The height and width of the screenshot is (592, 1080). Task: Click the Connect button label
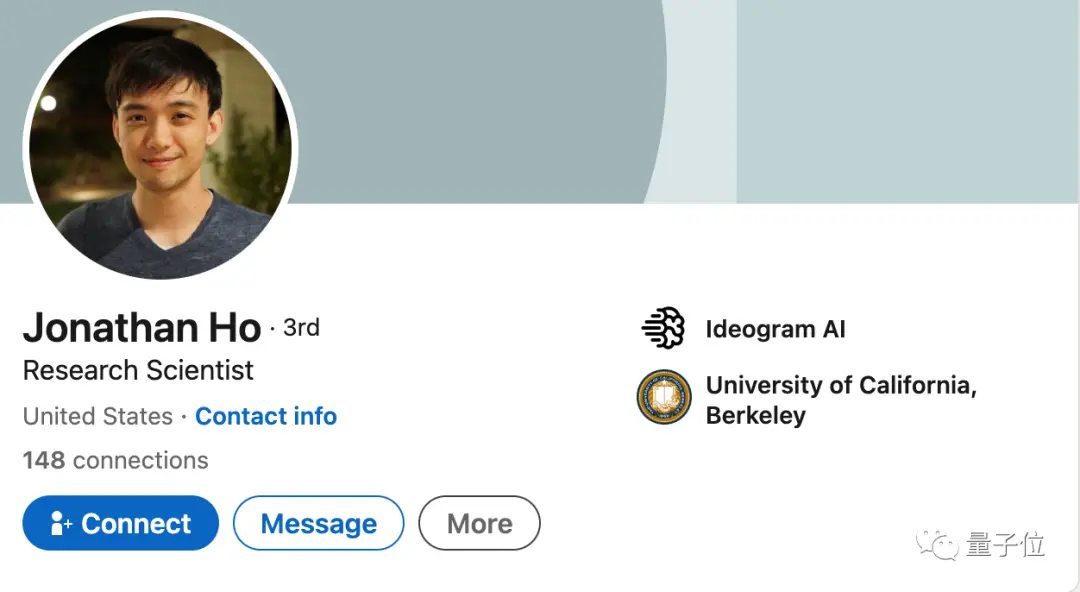(136, 524)
